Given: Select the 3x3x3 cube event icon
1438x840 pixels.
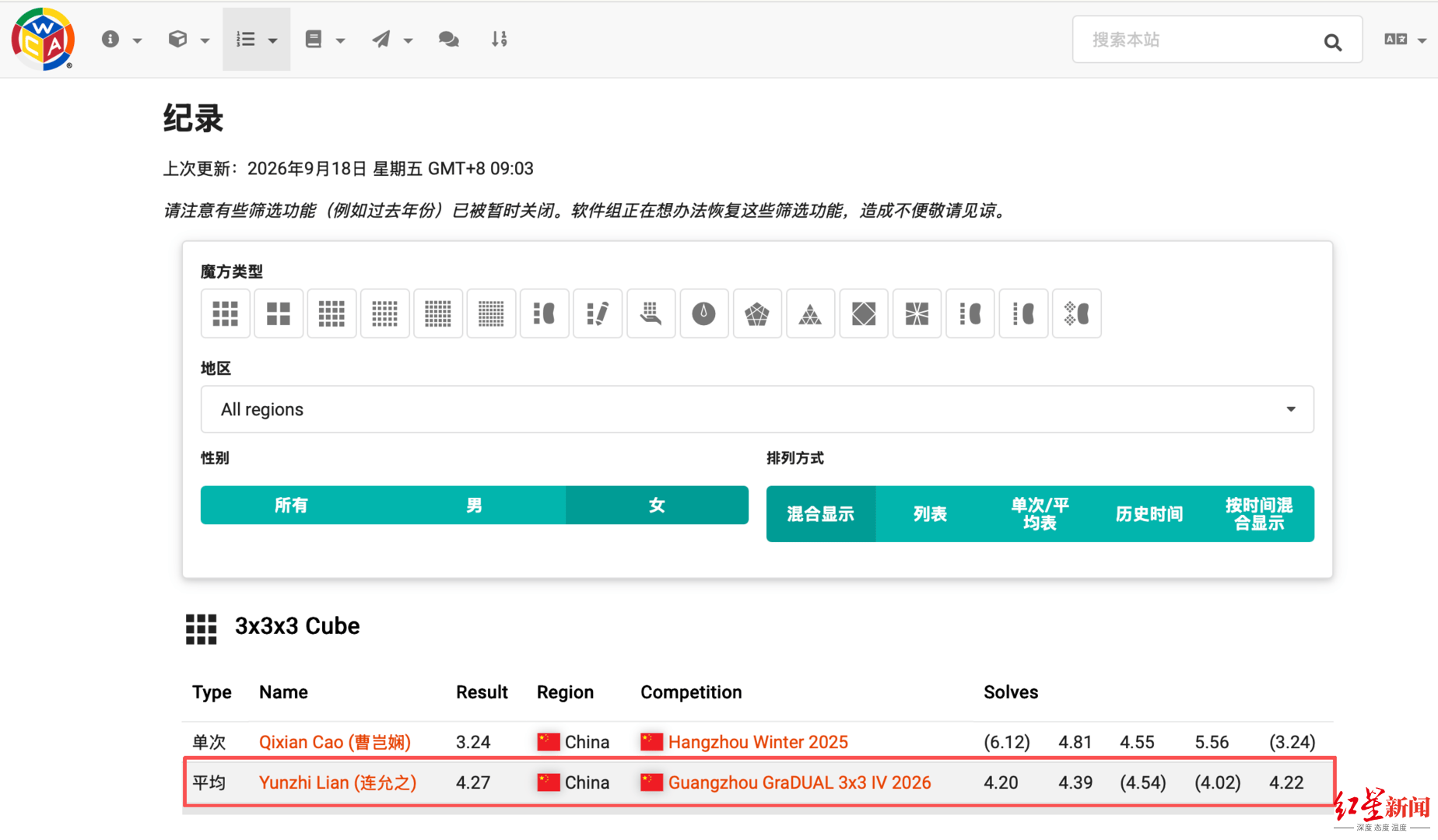Looking at the screenshot, I should (x=226, y=313).
